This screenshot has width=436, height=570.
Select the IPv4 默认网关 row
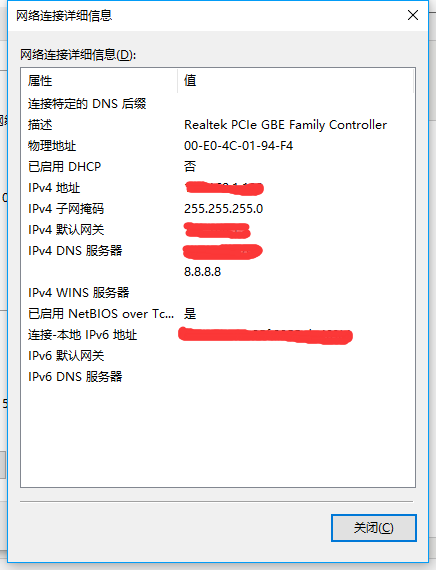point(218,230)
